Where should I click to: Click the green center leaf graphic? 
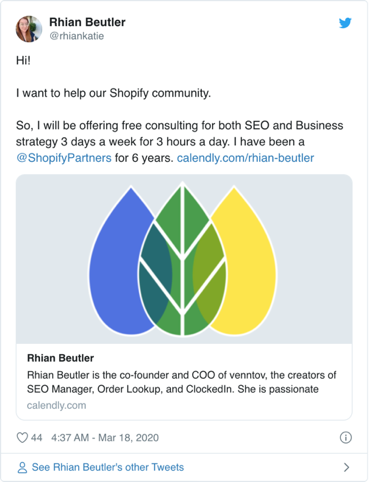pyautogui.click(x=182, y=259)
